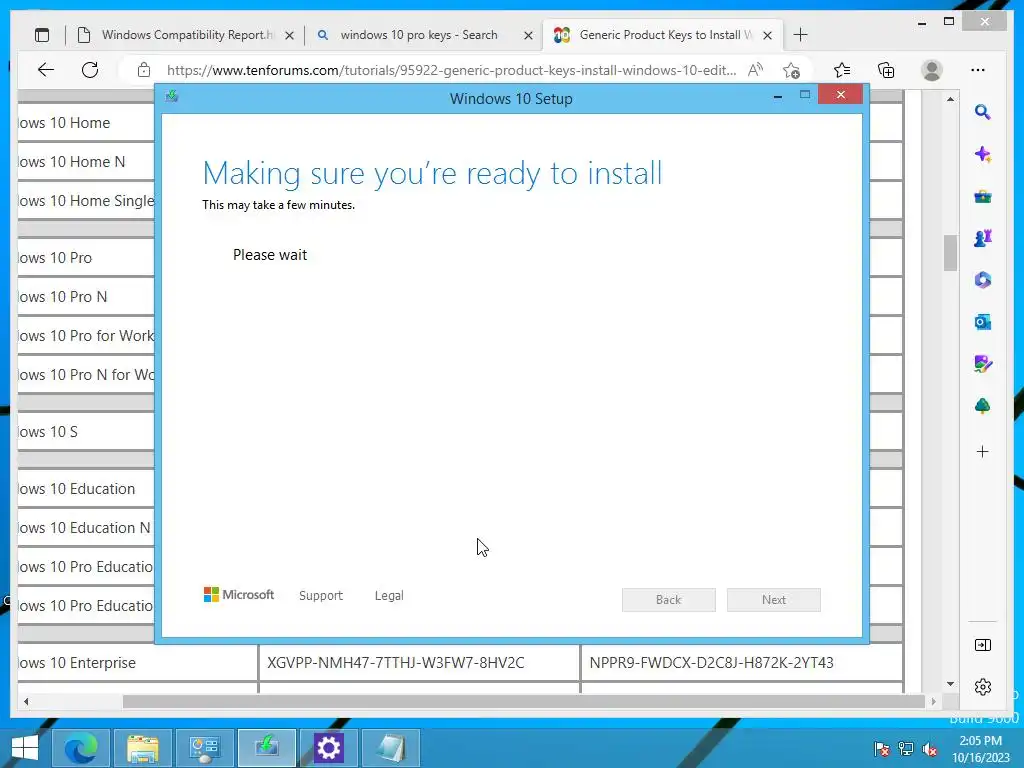
Task: Select the XGVPP-NMH47-7TTHJ-W3FW7-8HV2C key text
Action: 396,663
